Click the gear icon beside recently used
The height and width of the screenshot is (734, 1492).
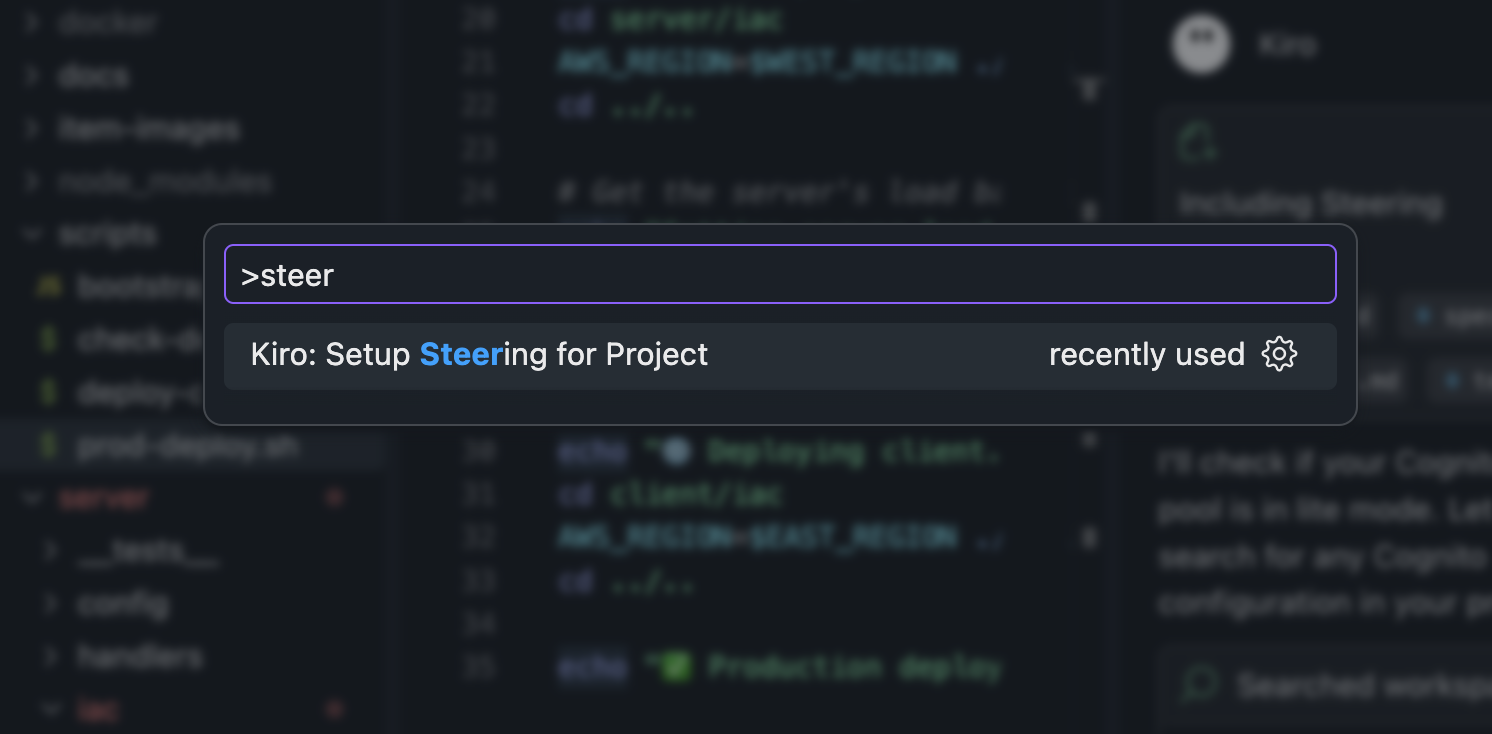(x=1279, y=354)
